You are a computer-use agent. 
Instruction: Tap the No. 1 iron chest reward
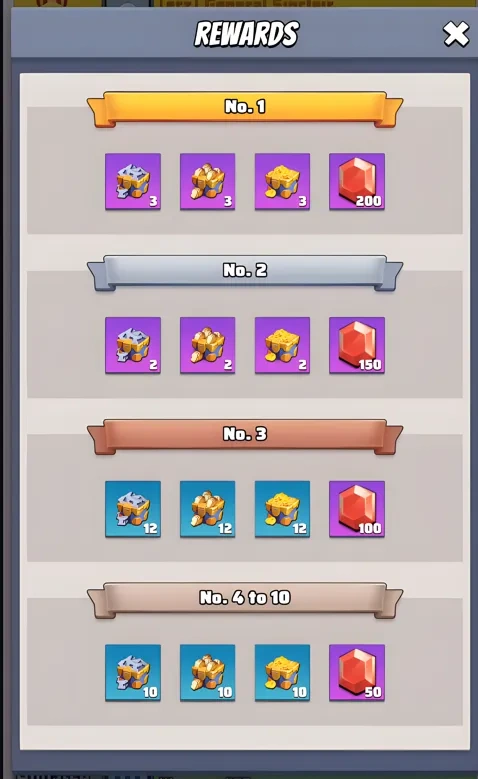pos(133,181)
